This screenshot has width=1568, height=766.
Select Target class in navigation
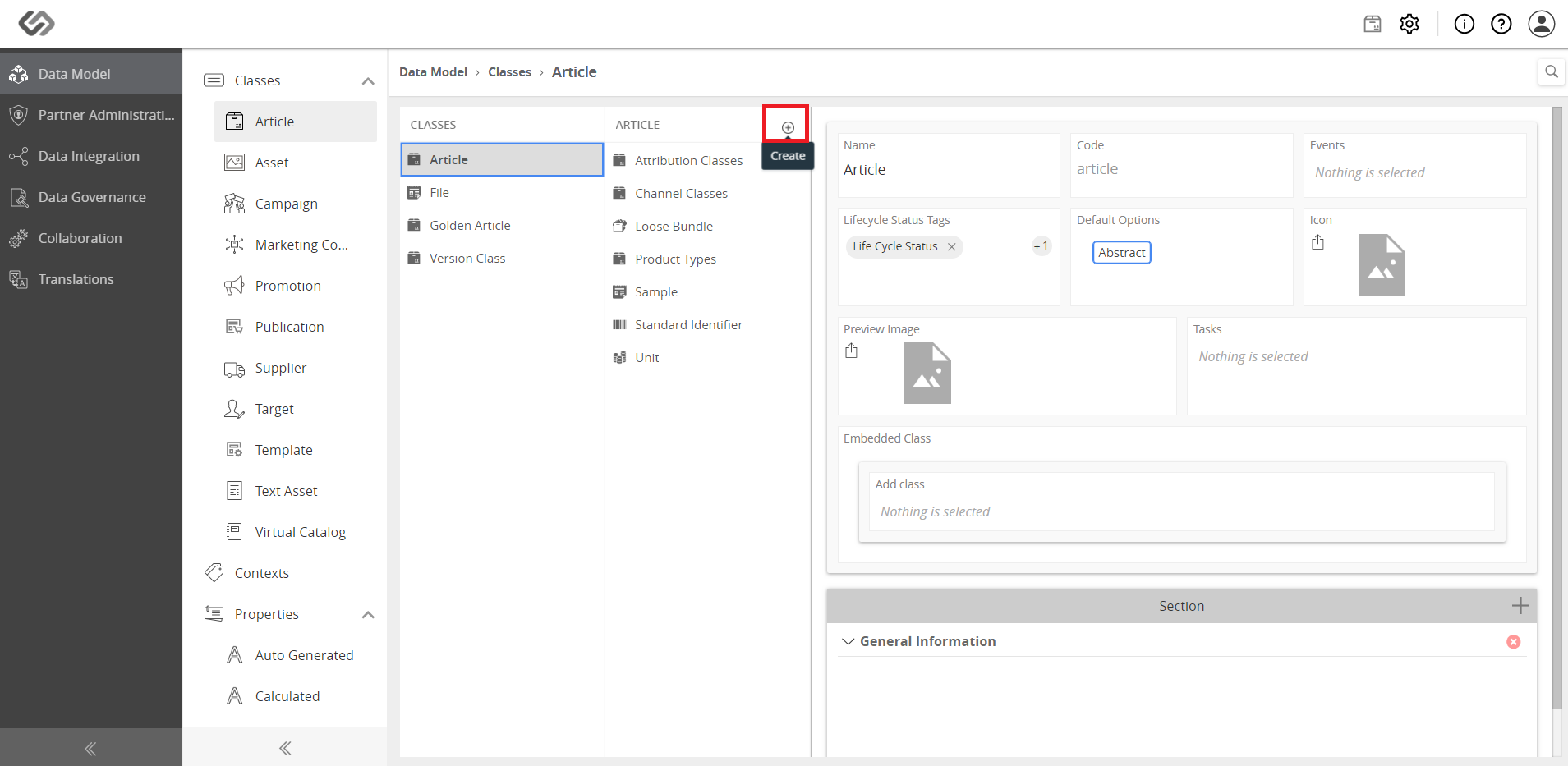pyautogui.click(x=296, y=409)
